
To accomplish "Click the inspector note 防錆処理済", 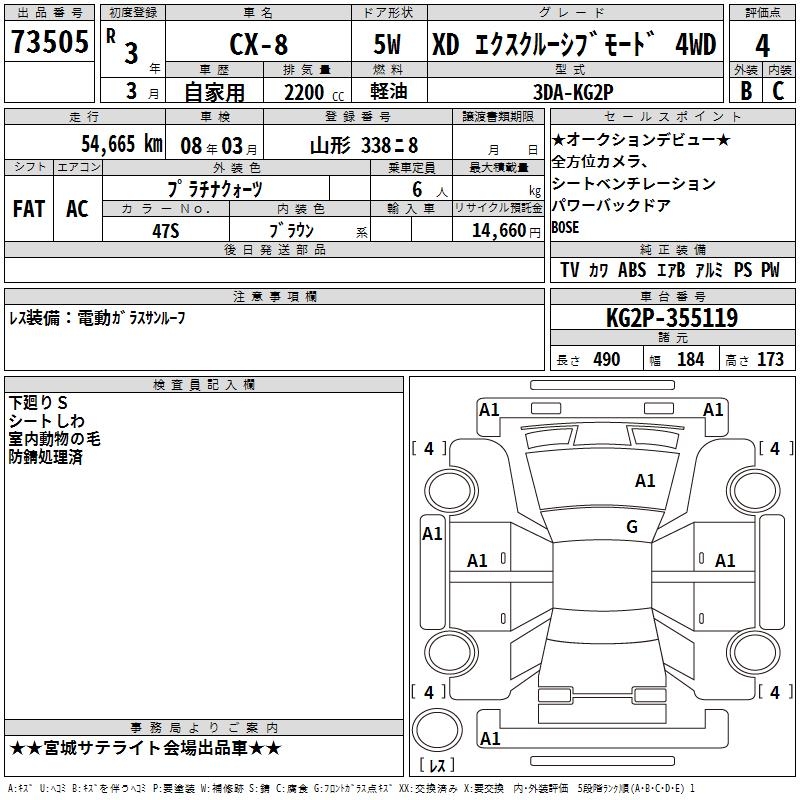I will 45,457.
